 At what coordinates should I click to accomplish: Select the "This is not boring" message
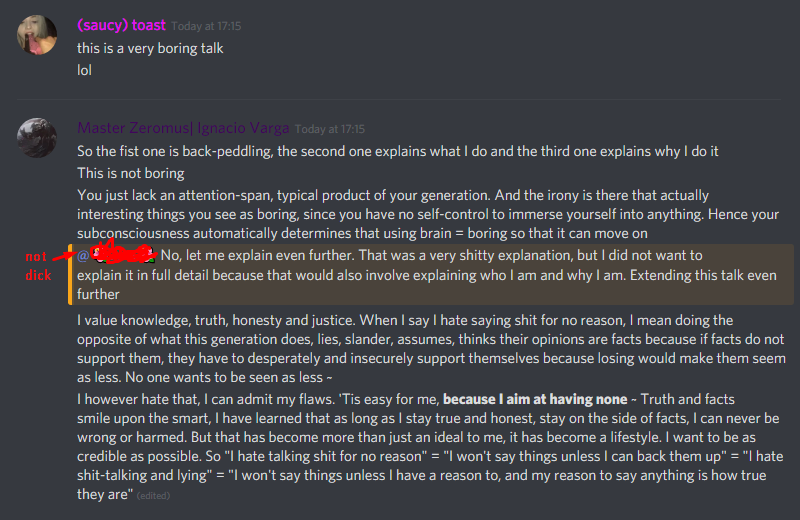tap(131, 173)
